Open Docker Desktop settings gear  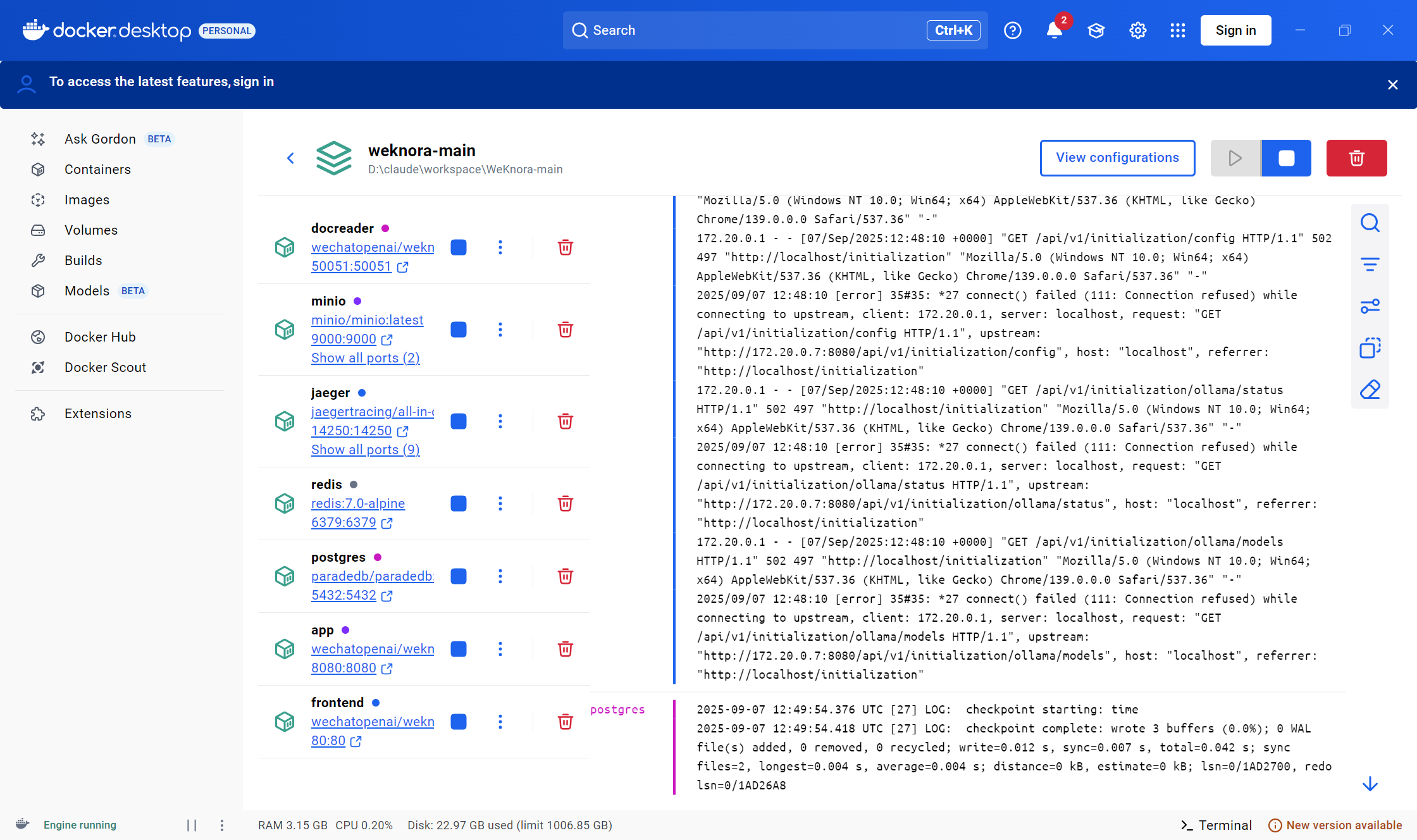tap(1138, 30)
